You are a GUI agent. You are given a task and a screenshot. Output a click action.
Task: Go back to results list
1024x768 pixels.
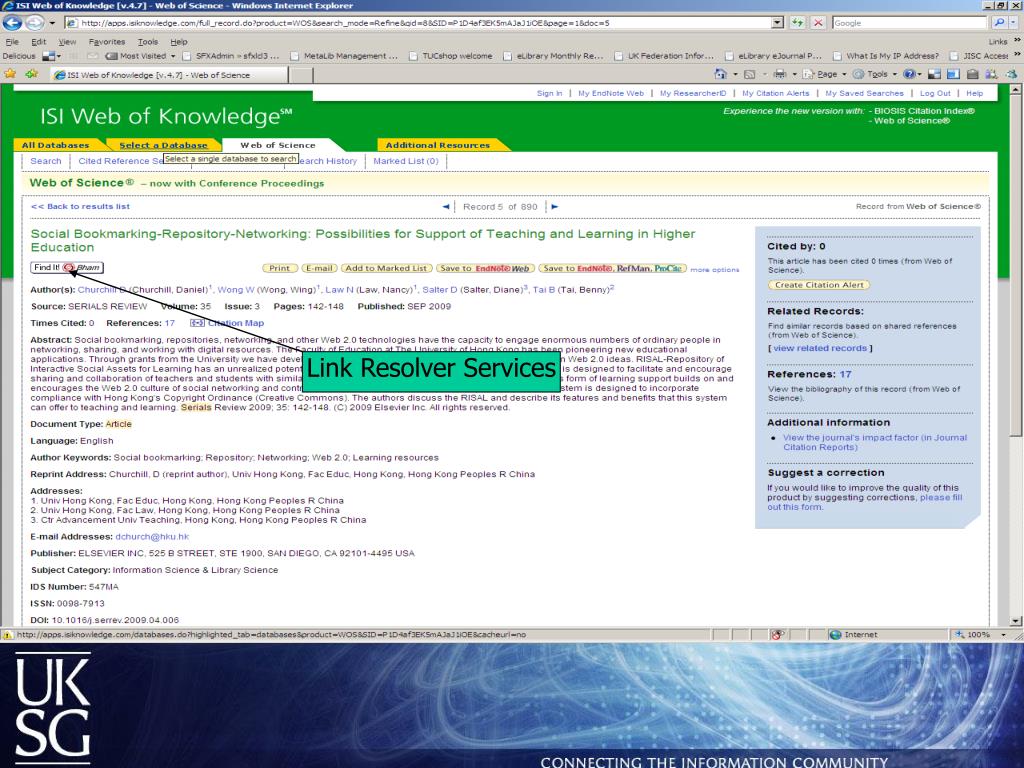80,206
